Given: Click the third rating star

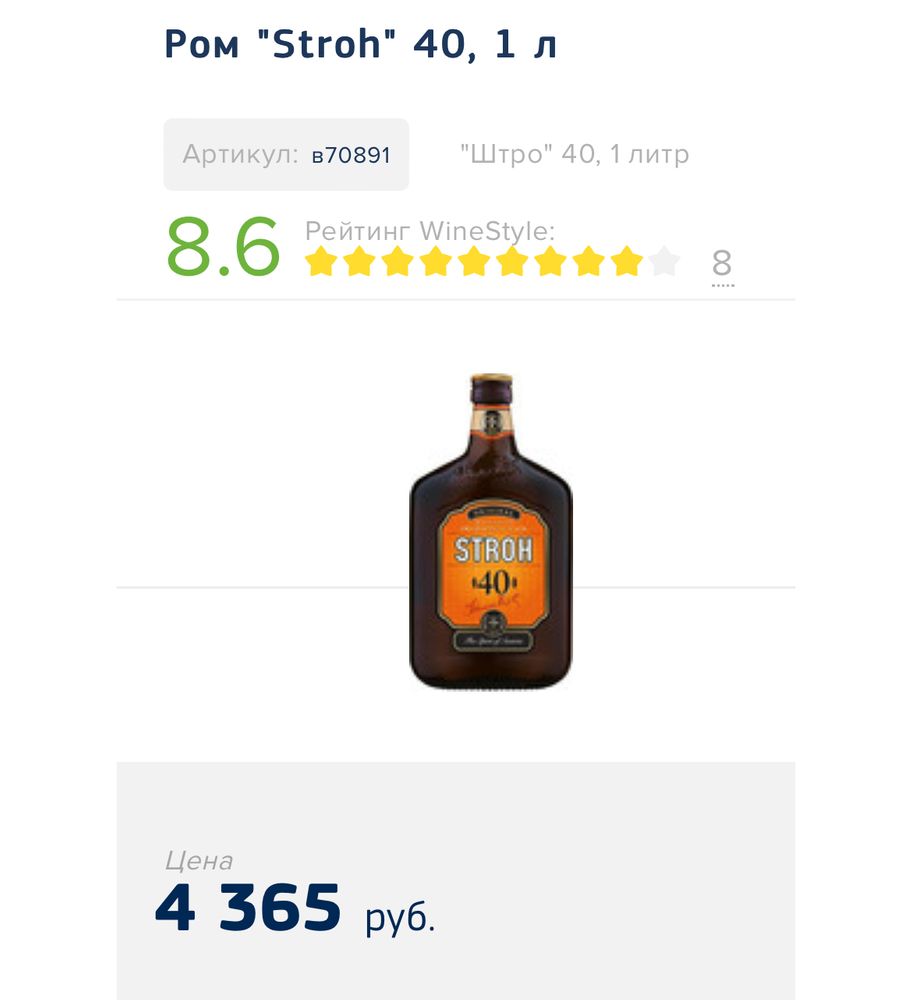Looking at the screenshot, I should click(396, 262).
